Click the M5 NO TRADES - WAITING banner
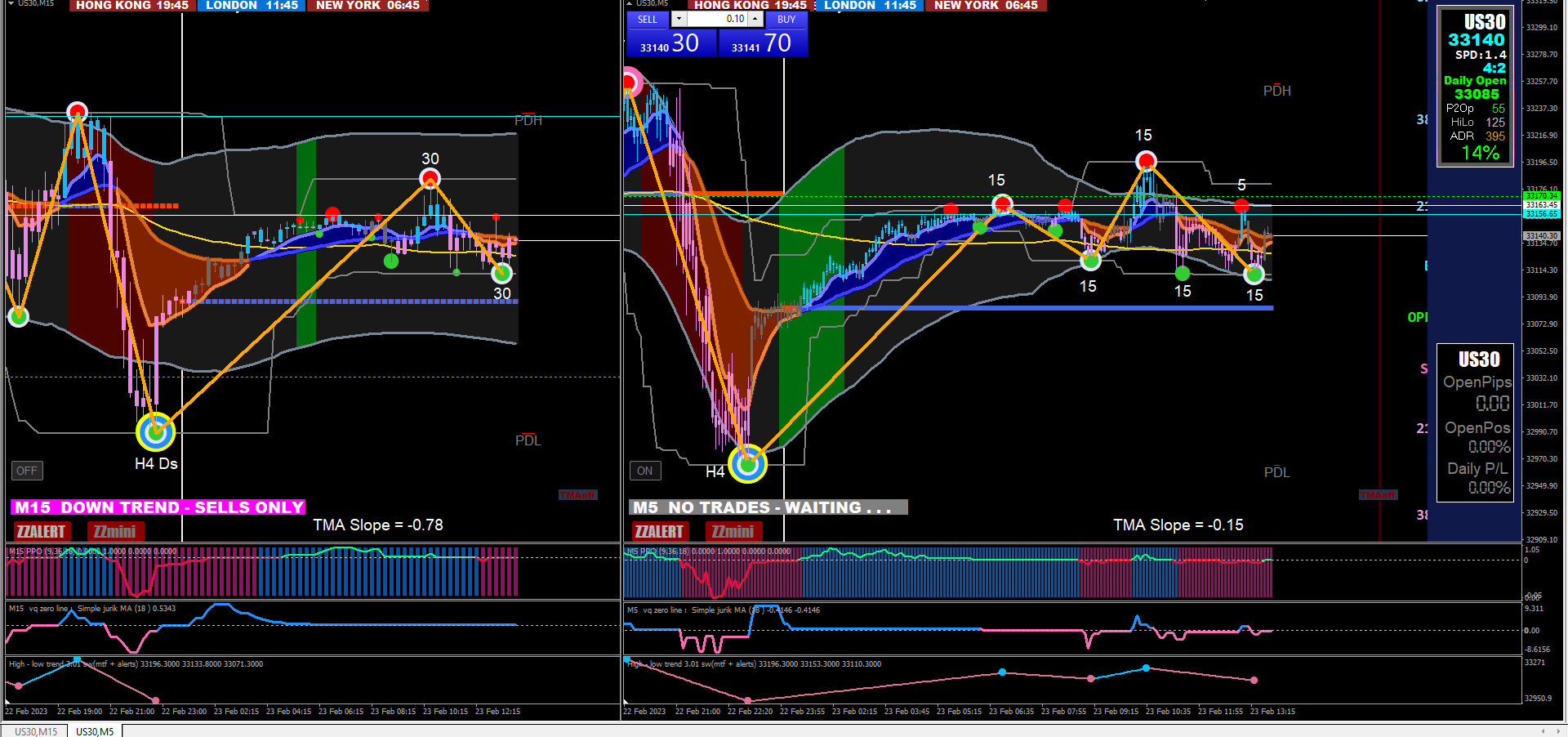 coord(768,507)
